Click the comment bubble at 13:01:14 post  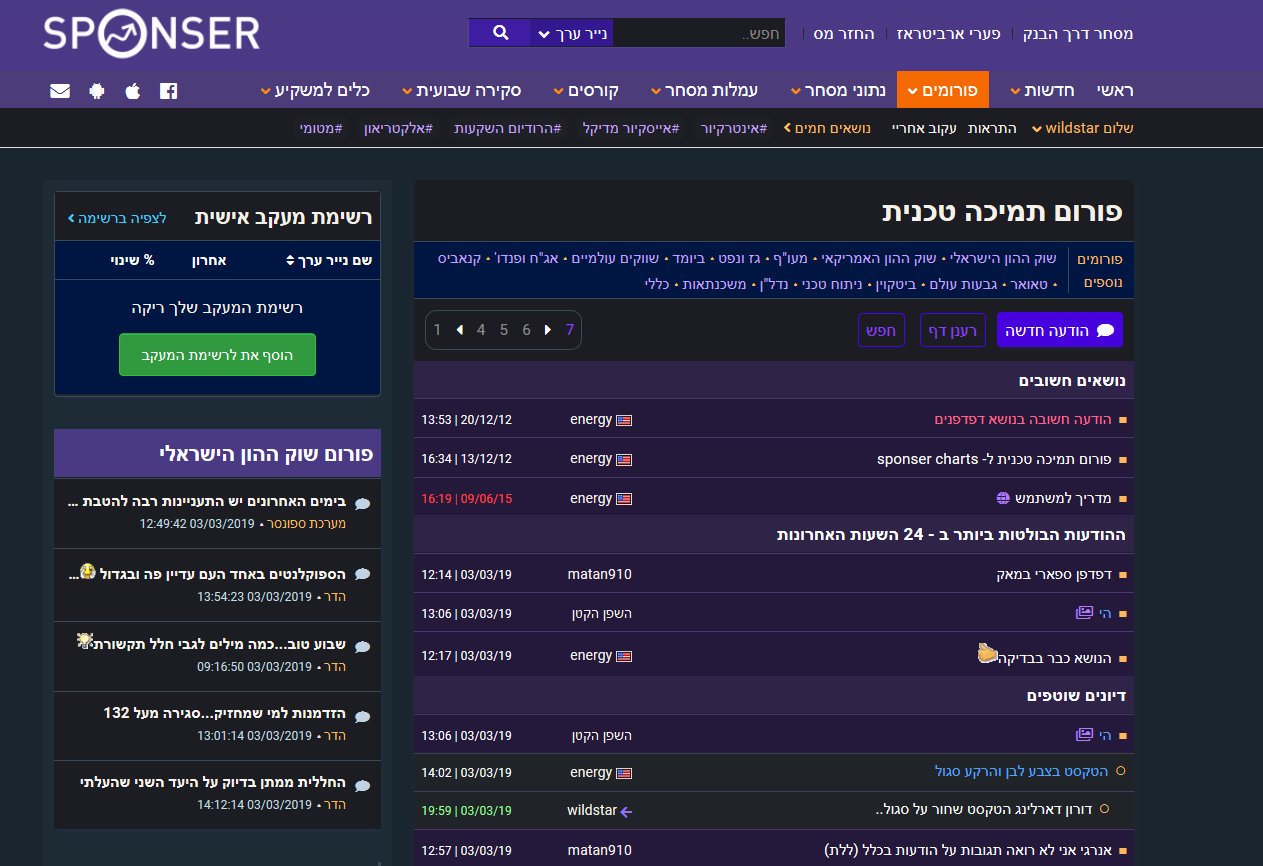click(x=363, y=716)
